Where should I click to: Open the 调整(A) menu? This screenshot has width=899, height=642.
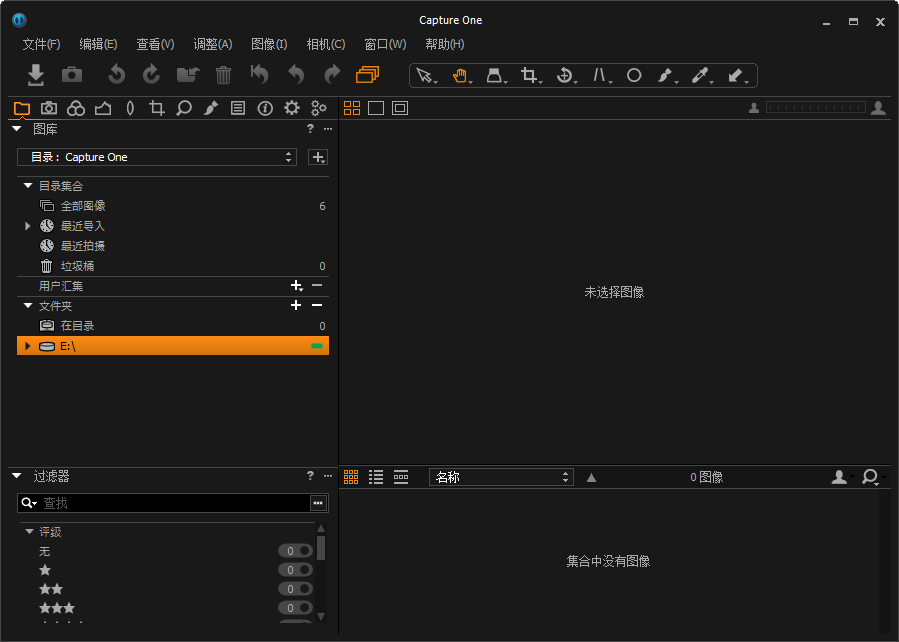click(x=212, y=44)
